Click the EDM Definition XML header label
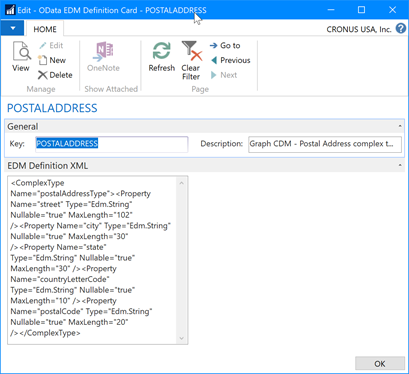This screenshot has height=374, width=409. click(x=48, y=166)
